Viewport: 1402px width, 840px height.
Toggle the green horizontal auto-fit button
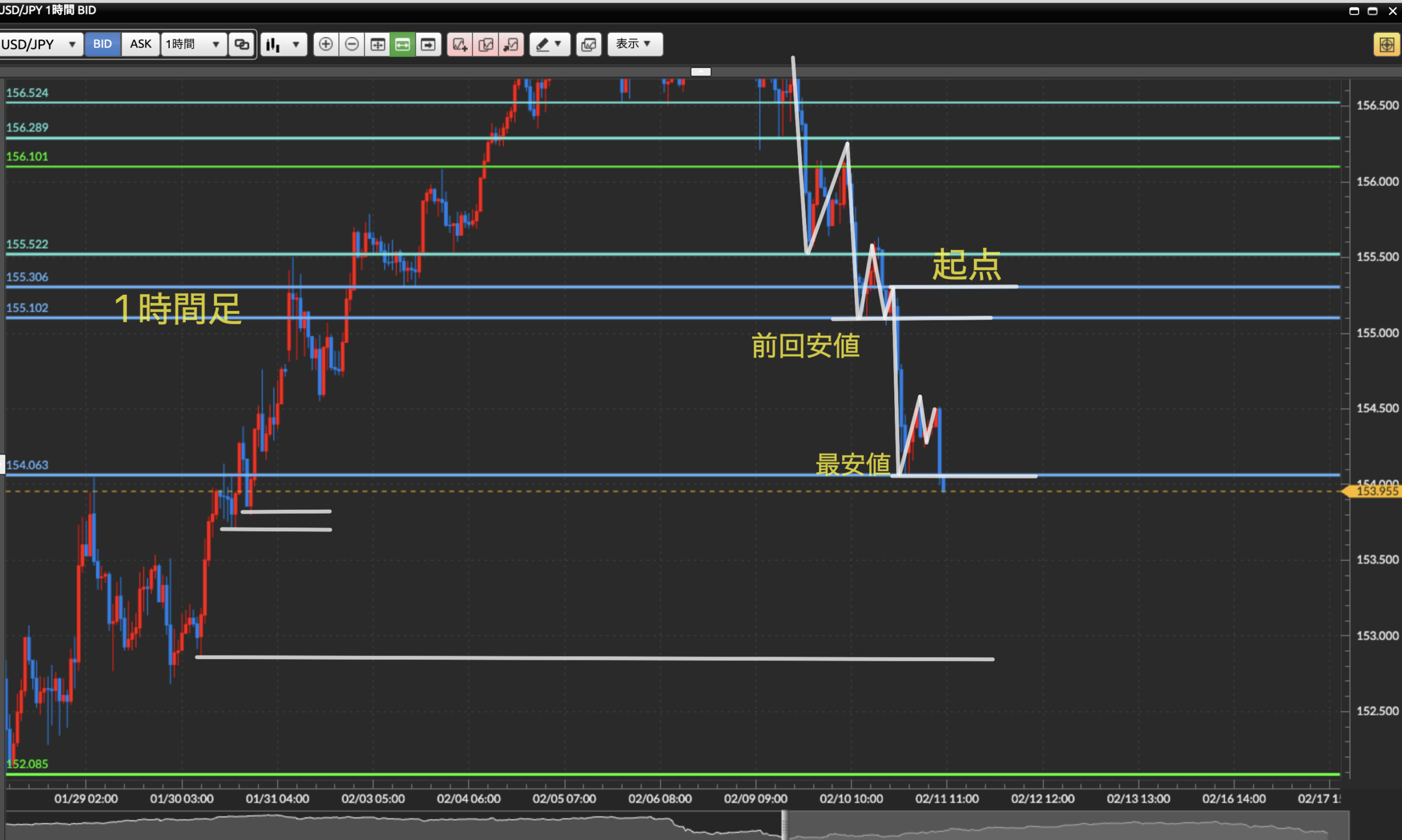(x=403, y=44)
